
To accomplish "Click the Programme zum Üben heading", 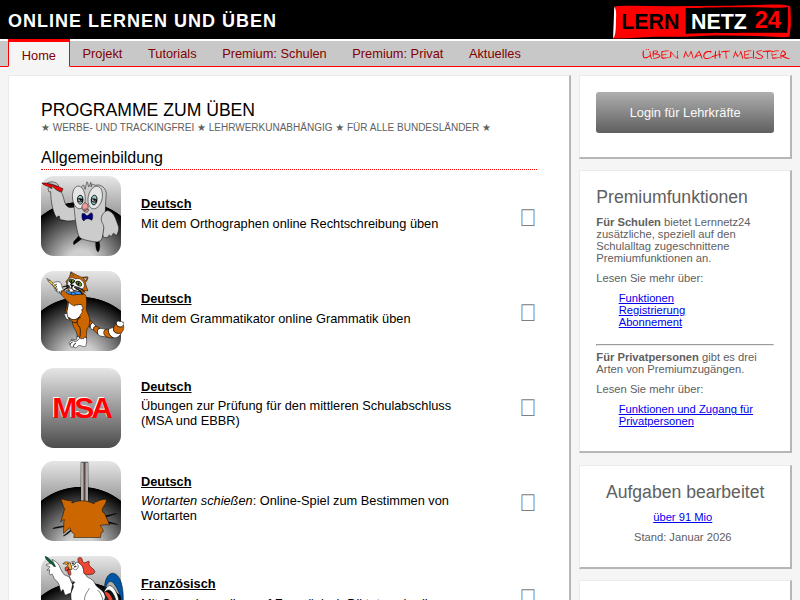I will click(148, 110).
